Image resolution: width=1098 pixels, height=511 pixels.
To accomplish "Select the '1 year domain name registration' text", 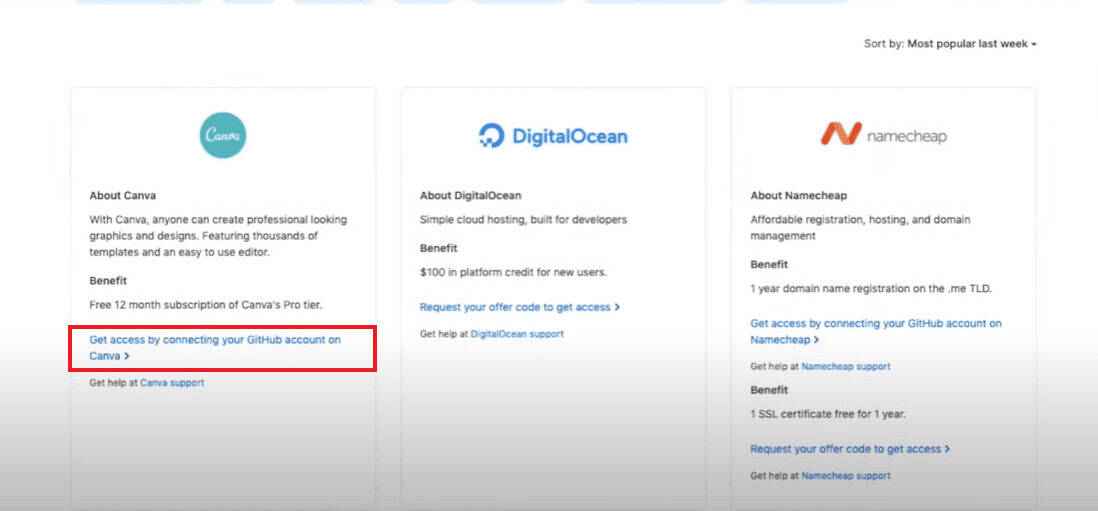I will point(871,288).
